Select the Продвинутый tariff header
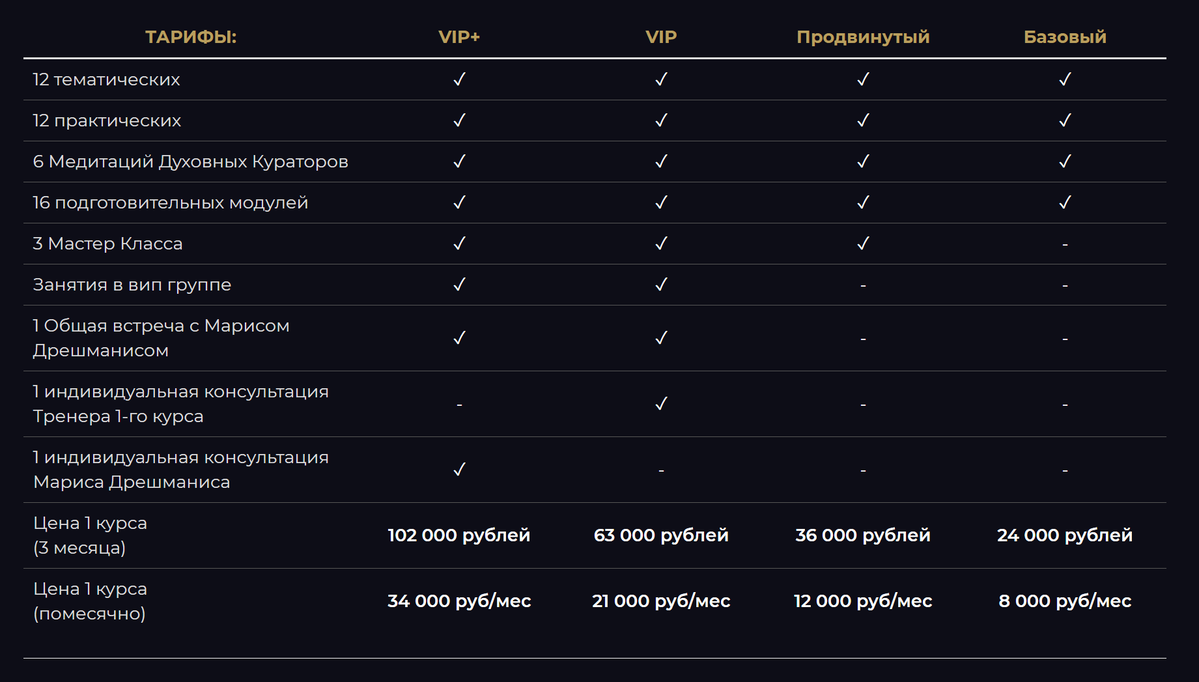Viewport: 1199px width, 682px height. pyautogui.click(x=863, y=37)
